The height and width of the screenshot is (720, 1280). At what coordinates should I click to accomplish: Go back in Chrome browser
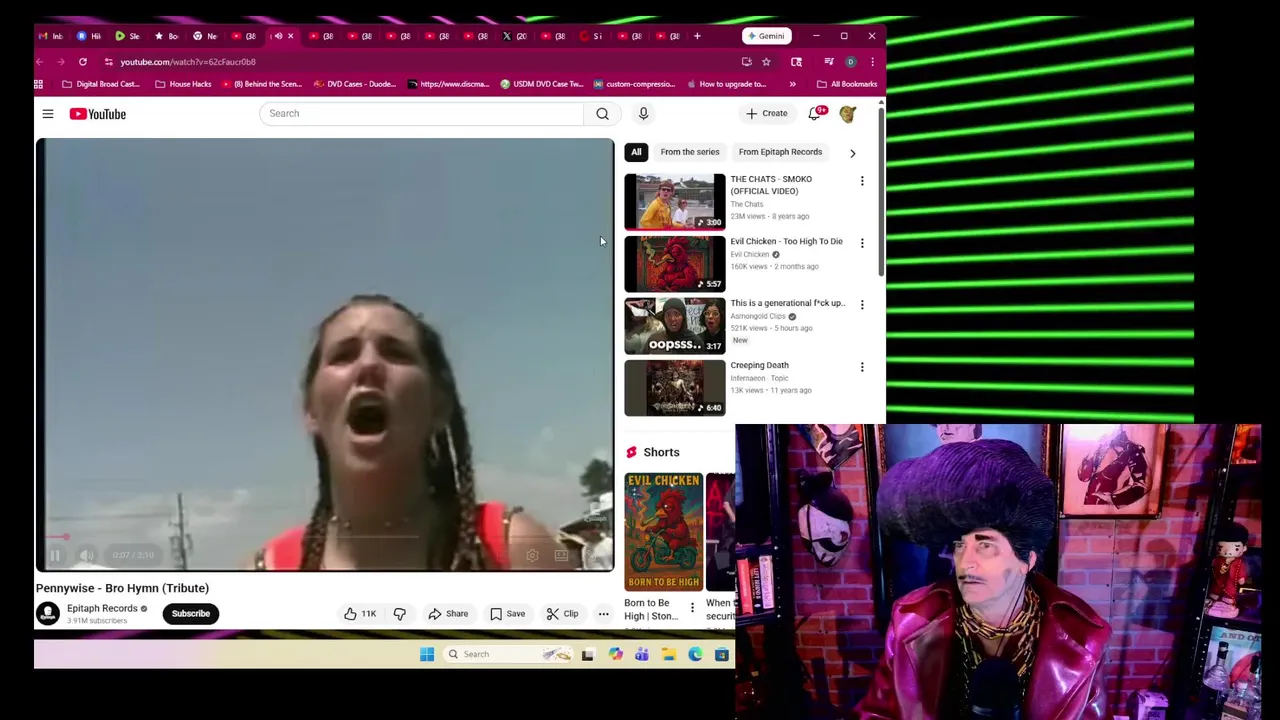tap(39, 62)
